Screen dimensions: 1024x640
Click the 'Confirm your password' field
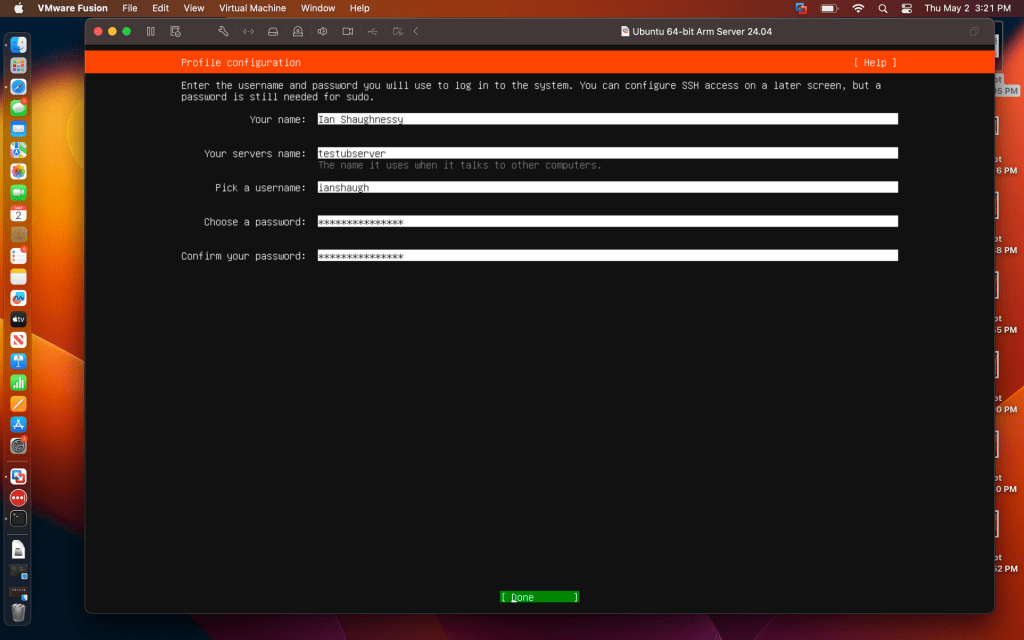click(x=607, y=256)
